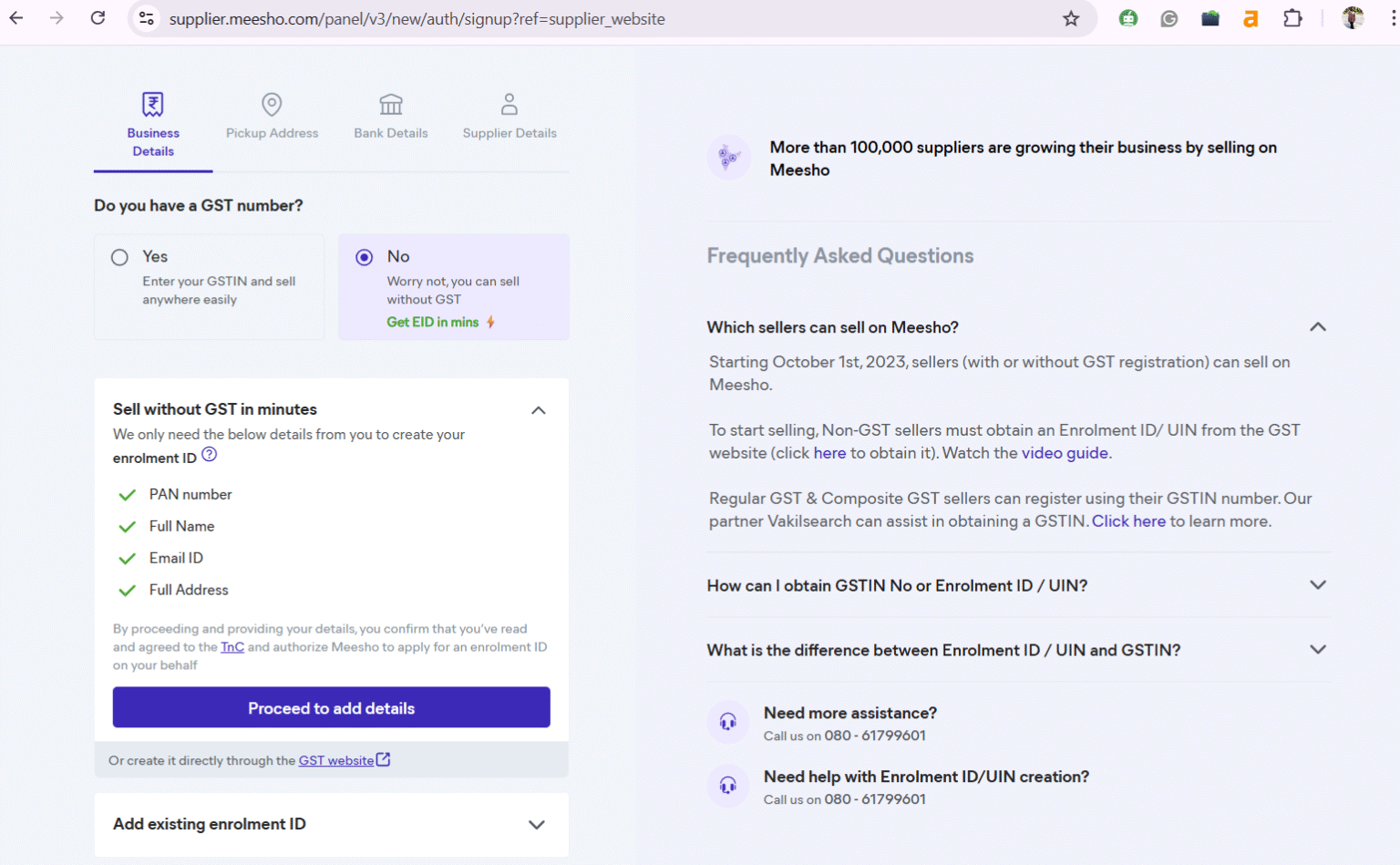
Task: Bookmark this page with the star icon
Action: click(1071, 18)
